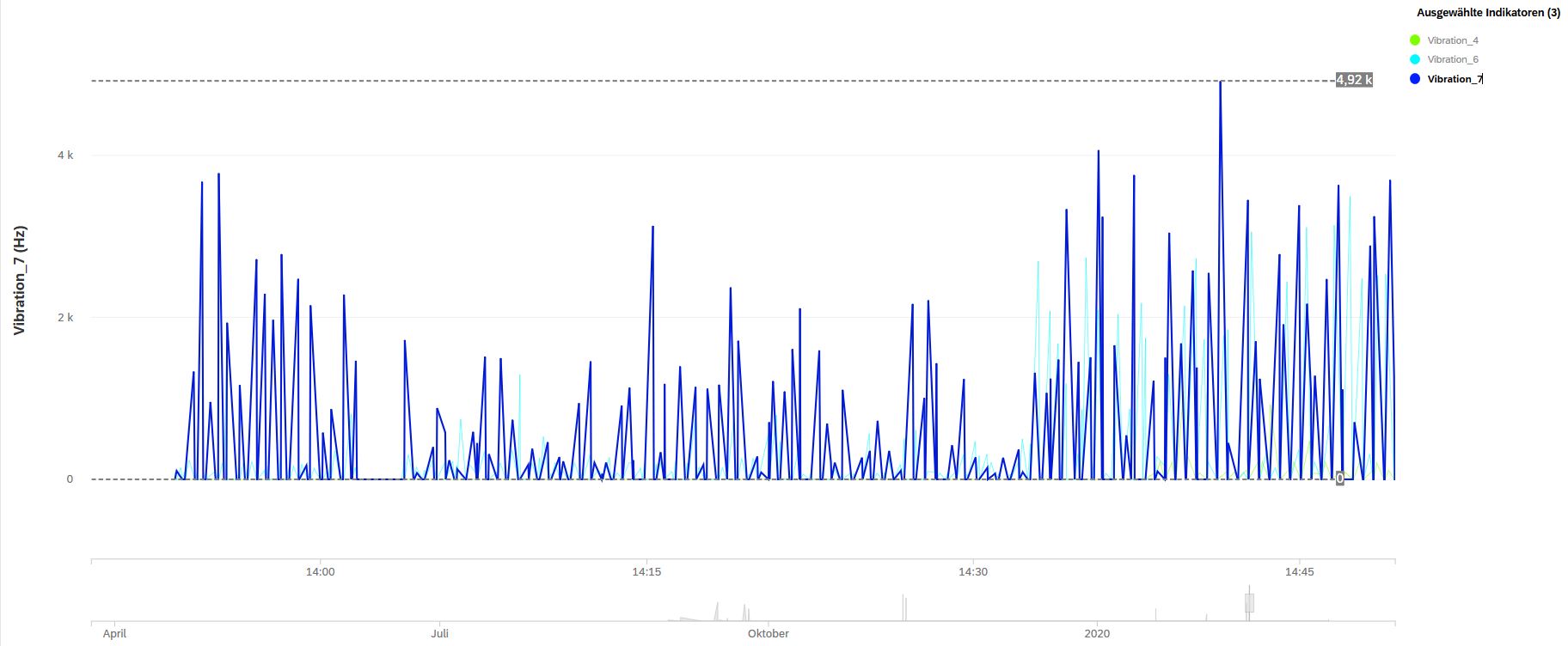
Task: Toggle the Vibration_7 legend entry
Action: tap(1446, 79)
